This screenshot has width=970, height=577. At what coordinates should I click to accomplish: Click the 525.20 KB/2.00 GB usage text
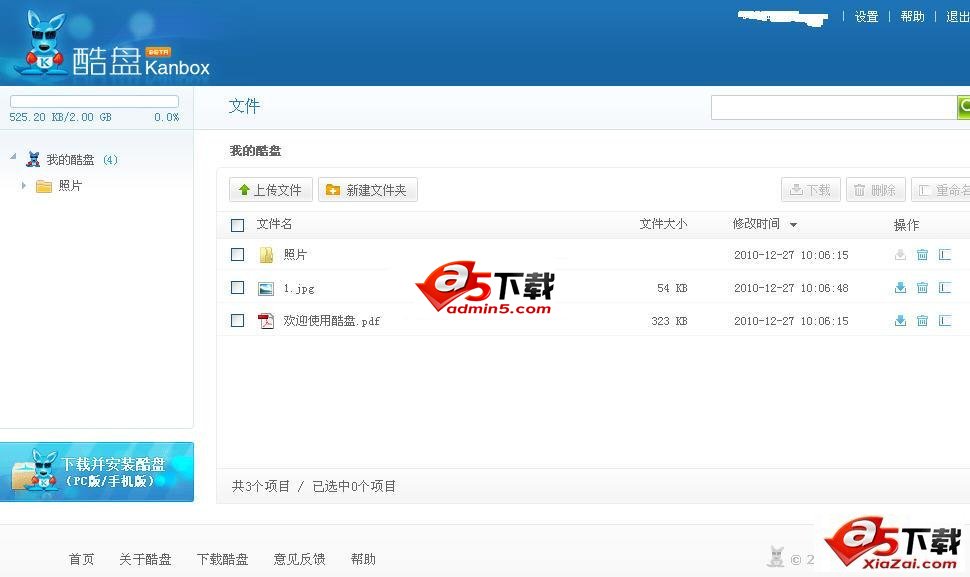point(61,117)
